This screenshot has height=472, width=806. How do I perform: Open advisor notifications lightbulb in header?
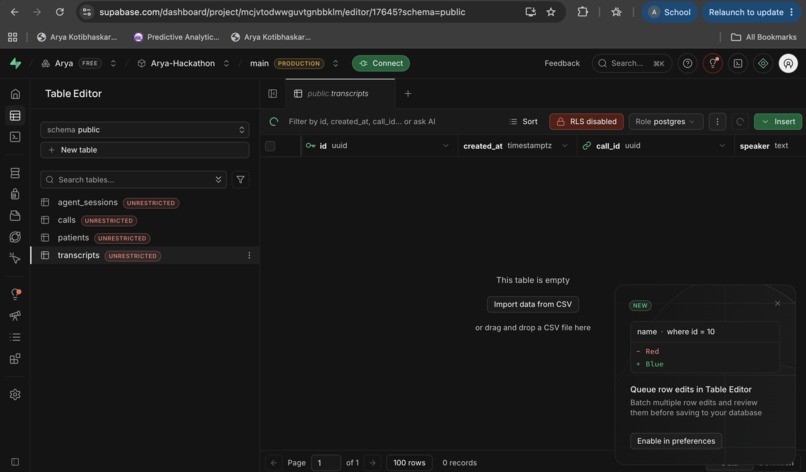click(x=712, y=63)
